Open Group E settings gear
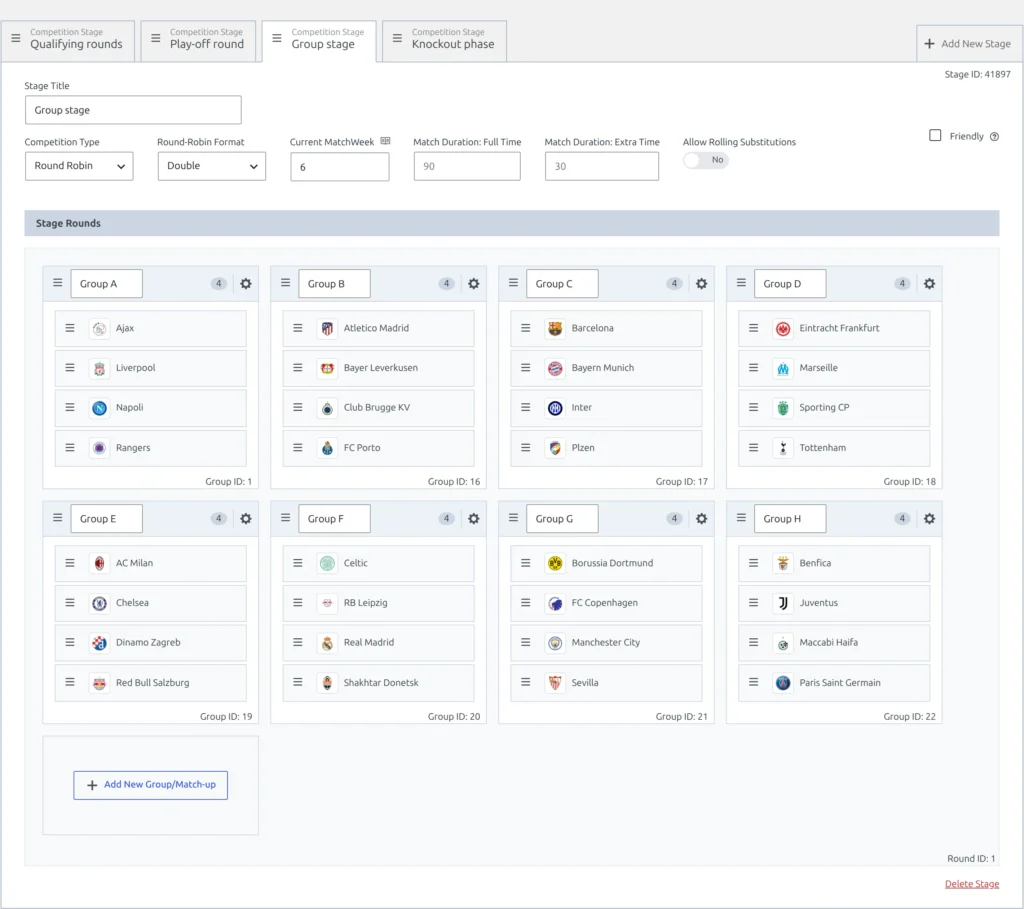The width and height of the screenshot is (1024, 909). tap(246, 518)
